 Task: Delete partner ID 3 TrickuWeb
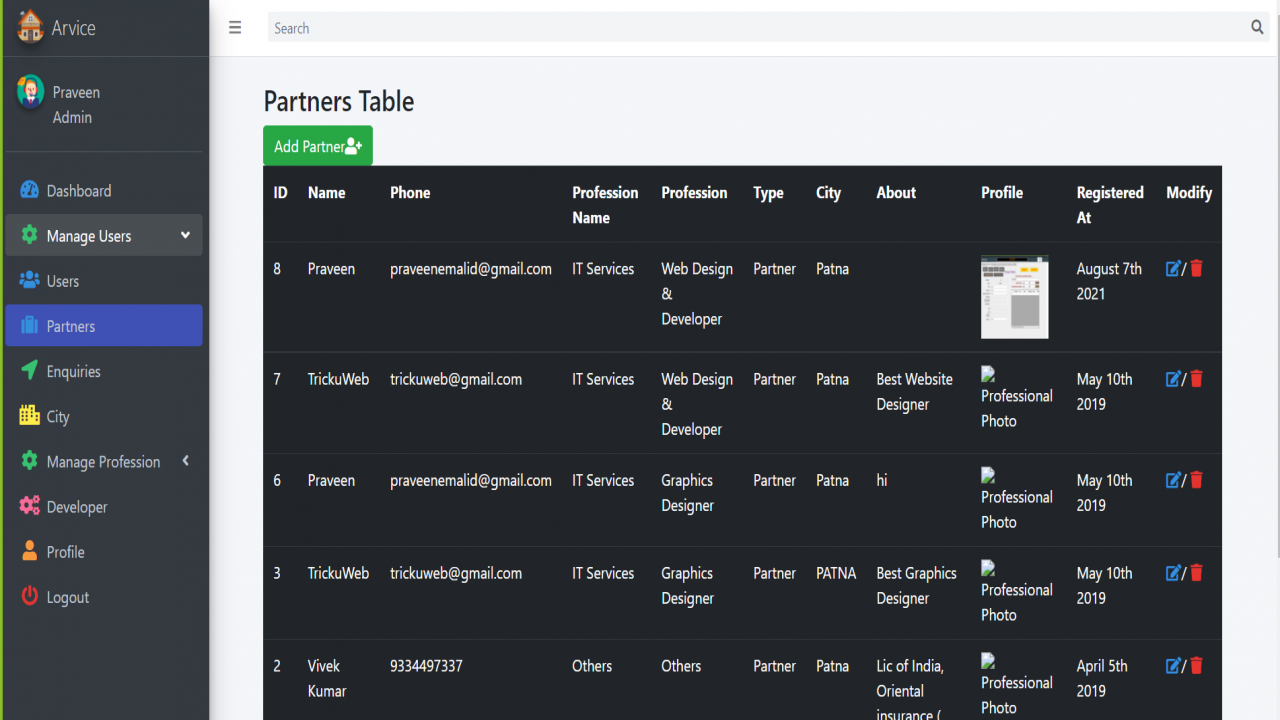1196,572
